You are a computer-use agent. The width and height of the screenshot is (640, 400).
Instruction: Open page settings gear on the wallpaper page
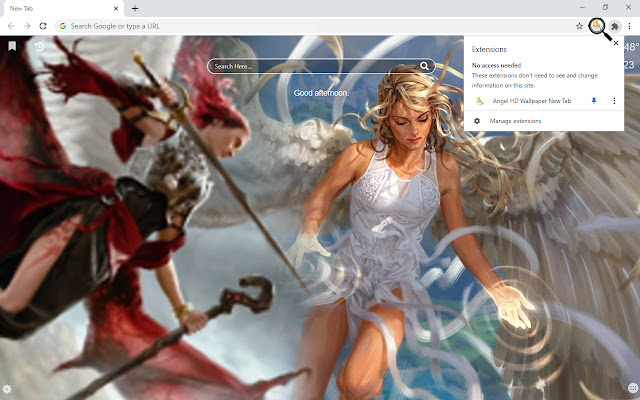click(x=7, y=389)
